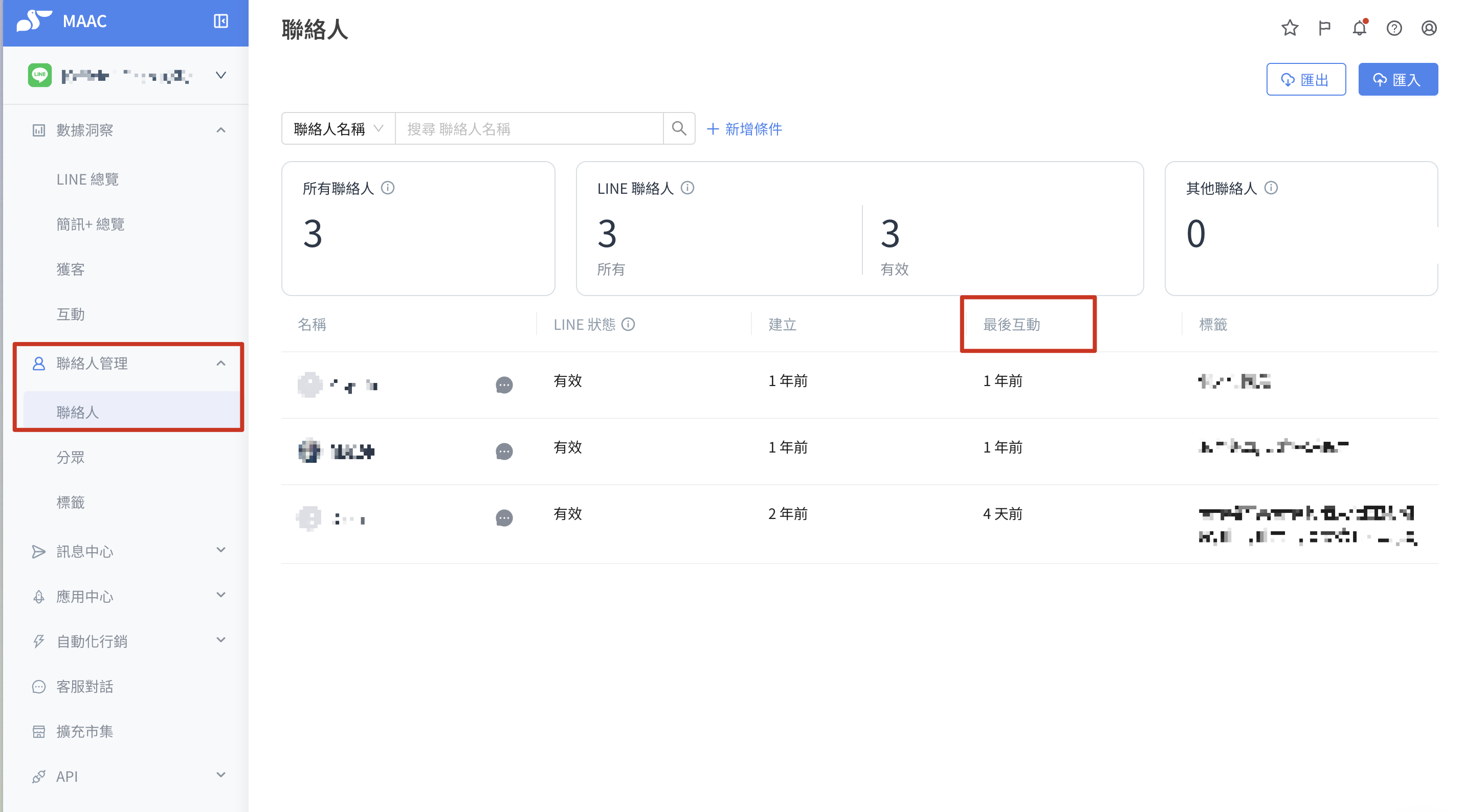
Task: Open the 聯絡人名稱 filter dropdown
Action: [339, 128]
